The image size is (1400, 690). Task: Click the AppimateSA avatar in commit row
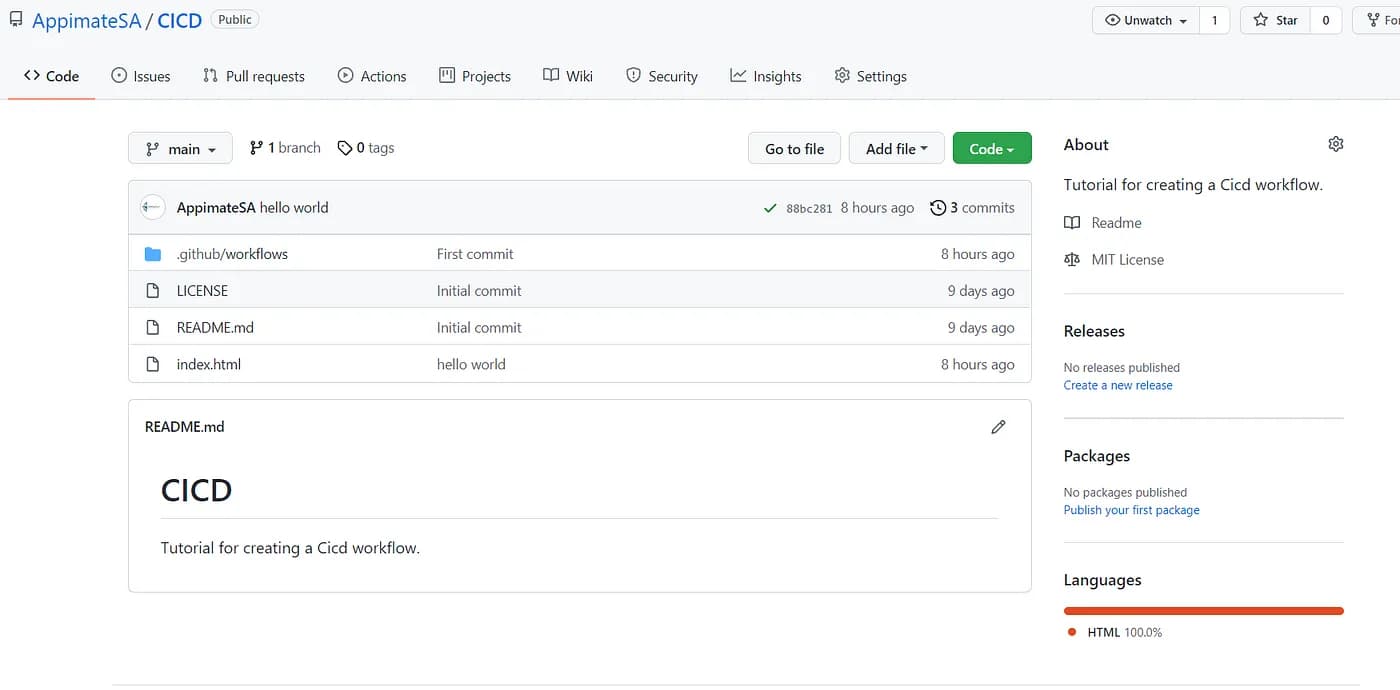click(x=152, y=208)
